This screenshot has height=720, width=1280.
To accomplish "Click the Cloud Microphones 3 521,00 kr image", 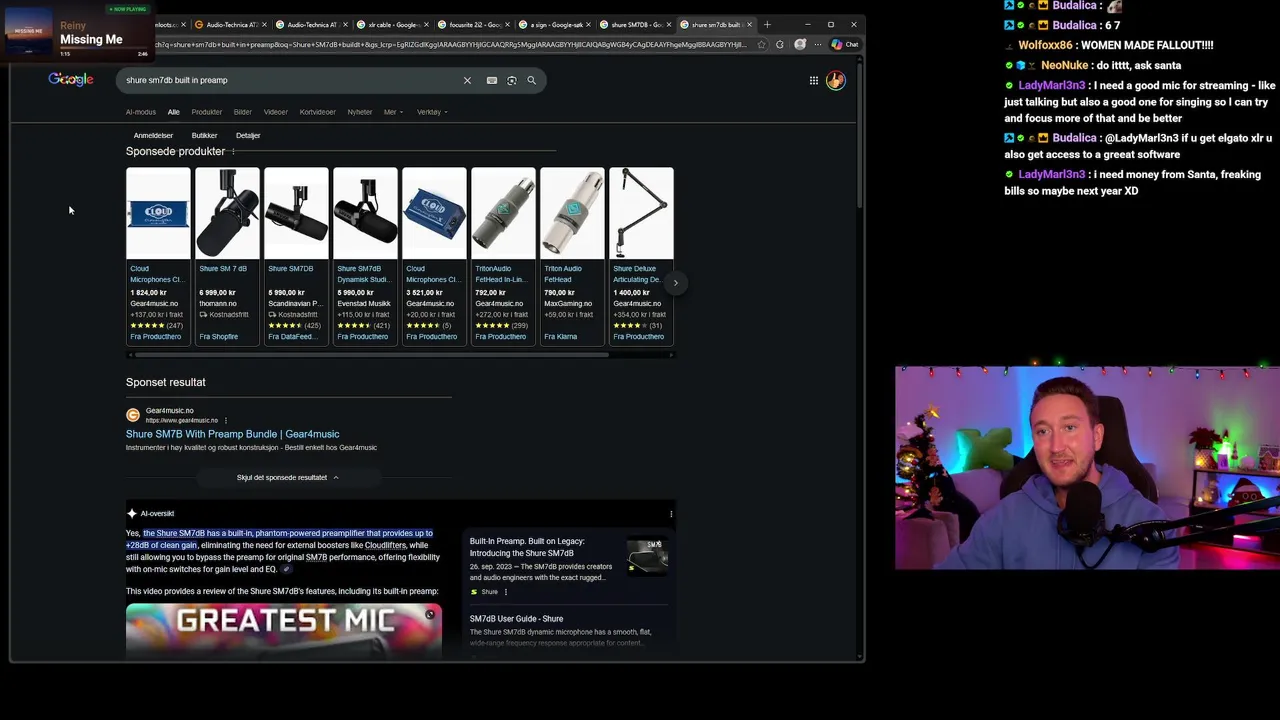I will click(434, 213).
